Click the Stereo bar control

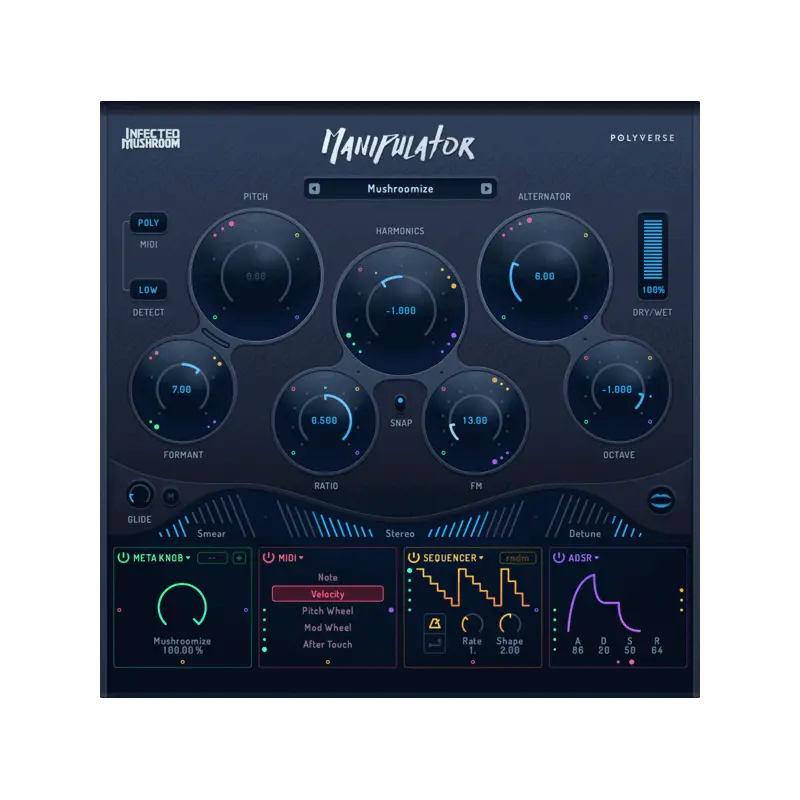point(401,518)
